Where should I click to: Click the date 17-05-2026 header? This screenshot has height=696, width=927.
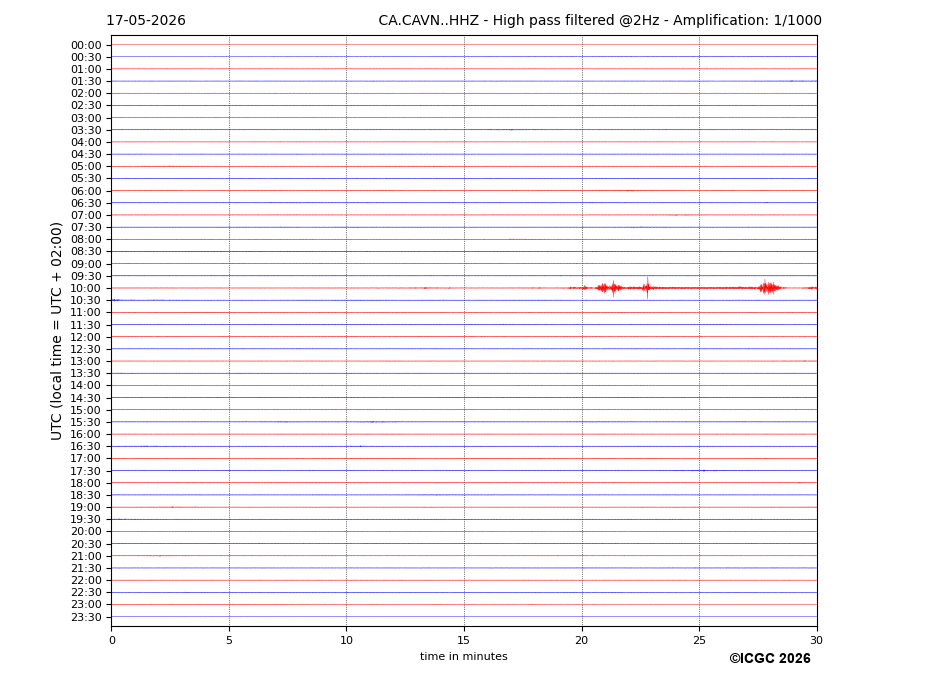[x=146, y=21]
